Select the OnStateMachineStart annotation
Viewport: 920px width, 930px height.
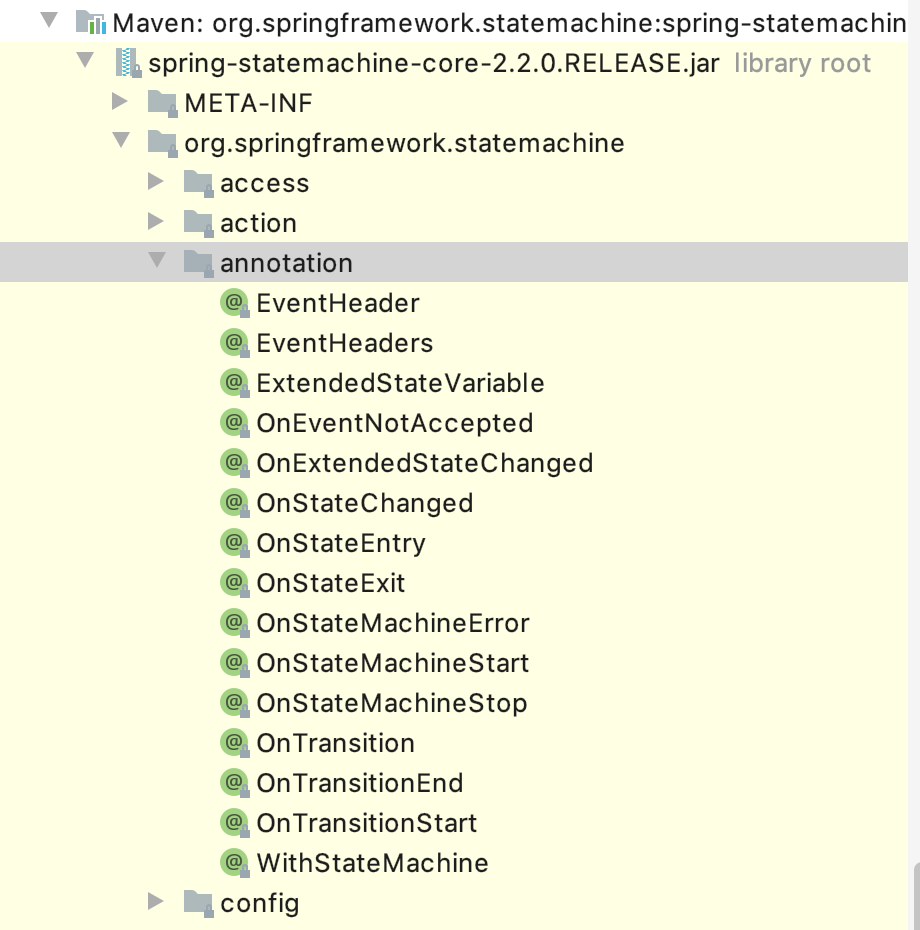[x=393, y=663]
